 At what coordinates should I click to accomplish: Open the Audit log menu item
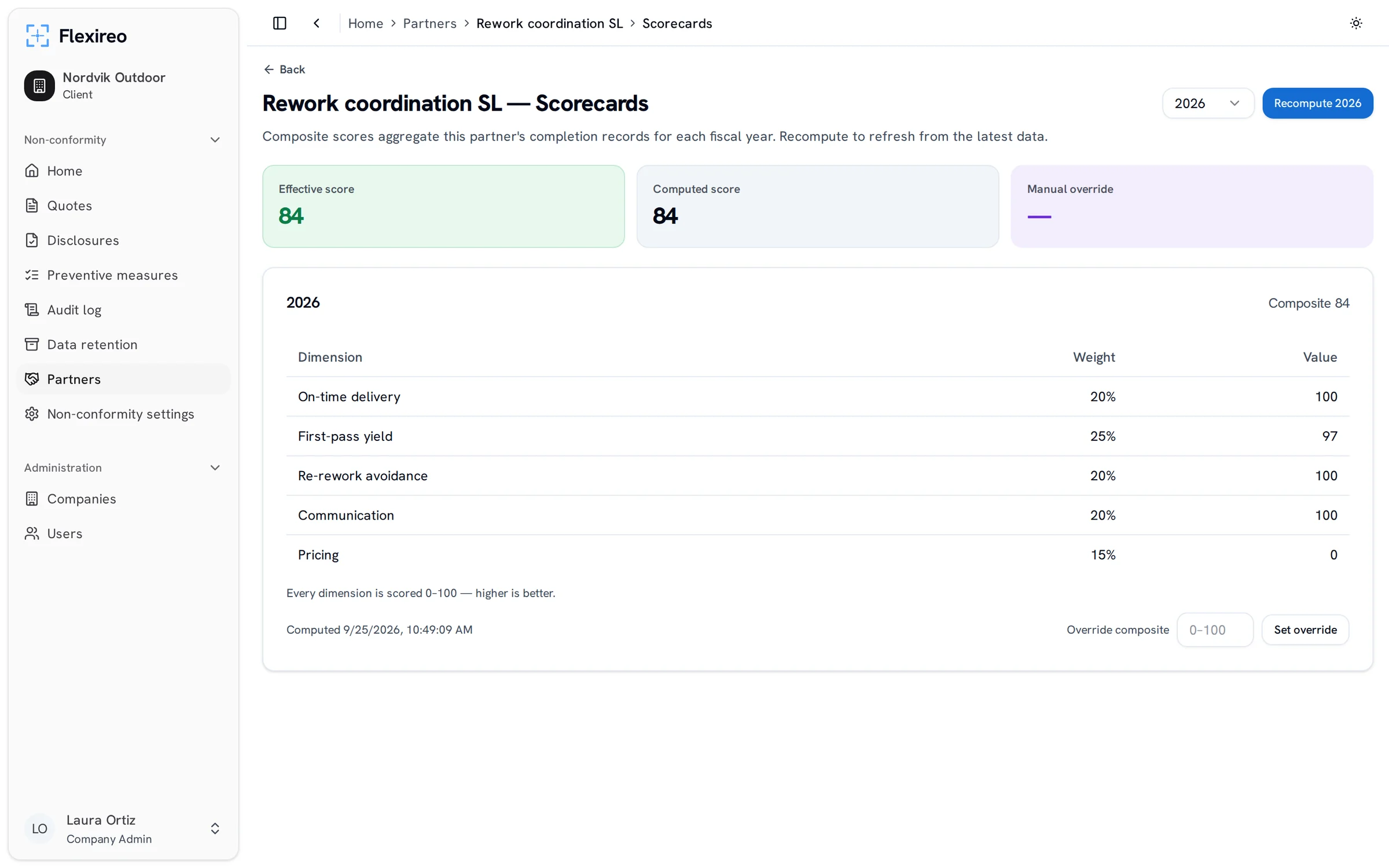click(x=123, y=310)
